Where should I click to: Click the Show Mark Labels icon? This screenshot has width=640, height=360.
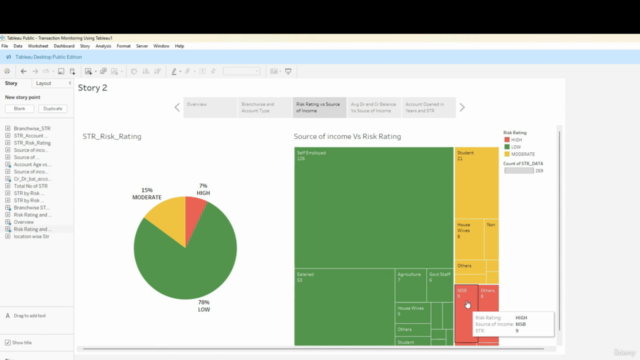pyautogui.click(x=202, y=71)
